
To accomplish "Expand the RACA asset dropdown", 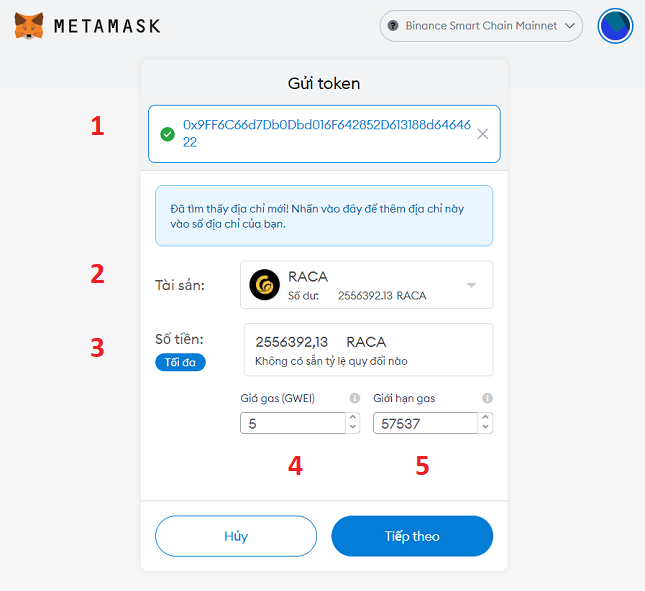I will pos(471,286).
